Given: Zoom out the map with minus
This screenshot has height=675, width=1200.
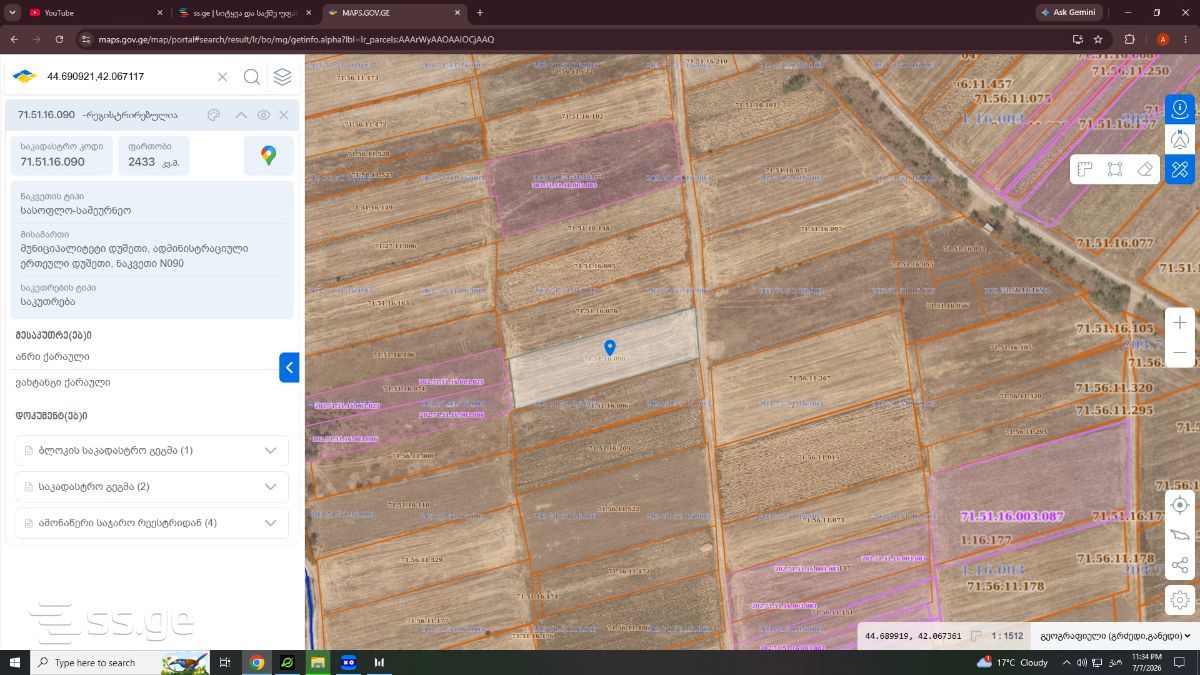Looking at the screenshot, I should 1180,353.
